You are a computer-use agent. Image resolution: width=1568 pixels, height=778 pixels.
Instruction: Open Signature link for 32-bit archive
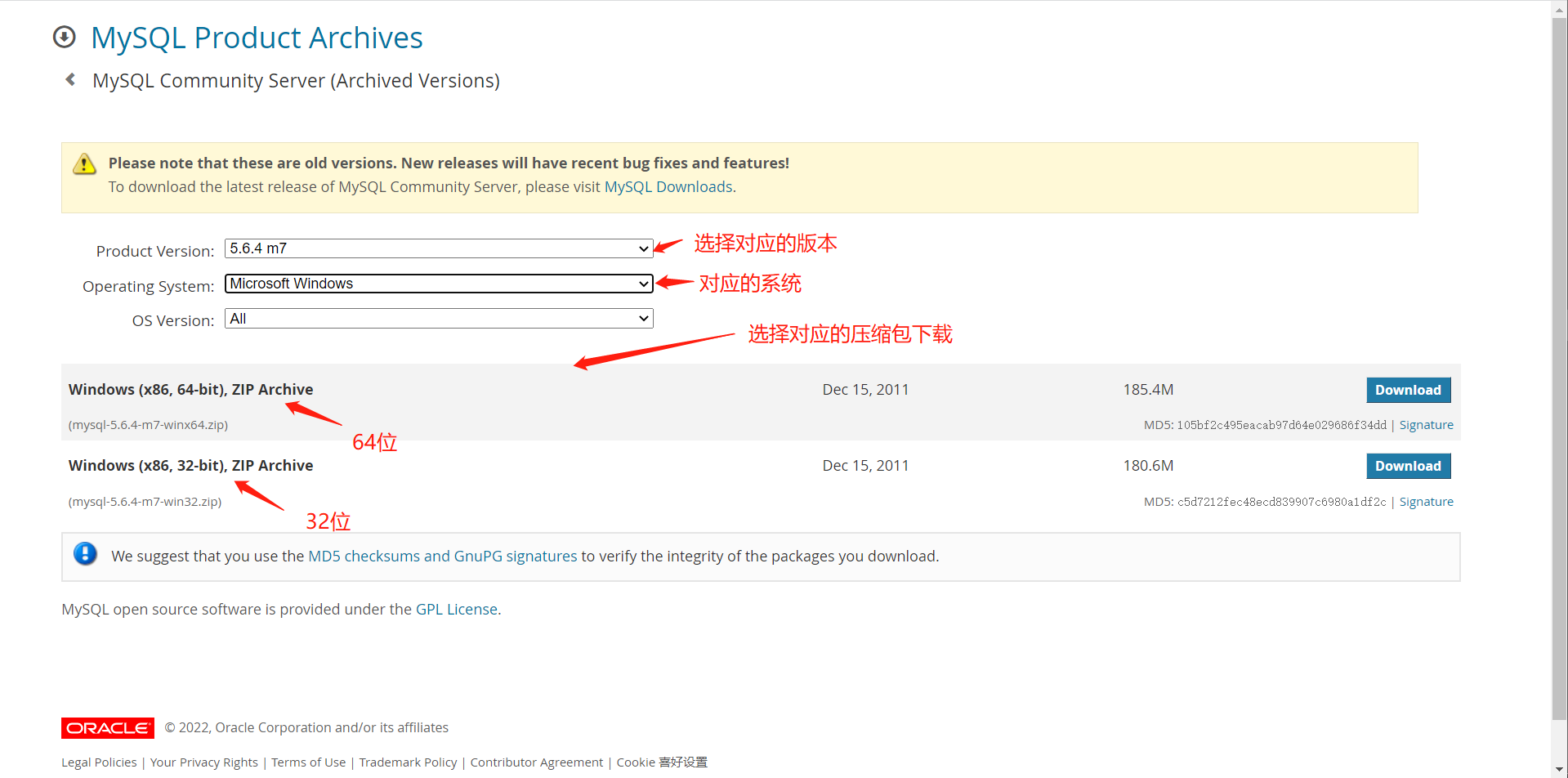[x=1427, y=502]
